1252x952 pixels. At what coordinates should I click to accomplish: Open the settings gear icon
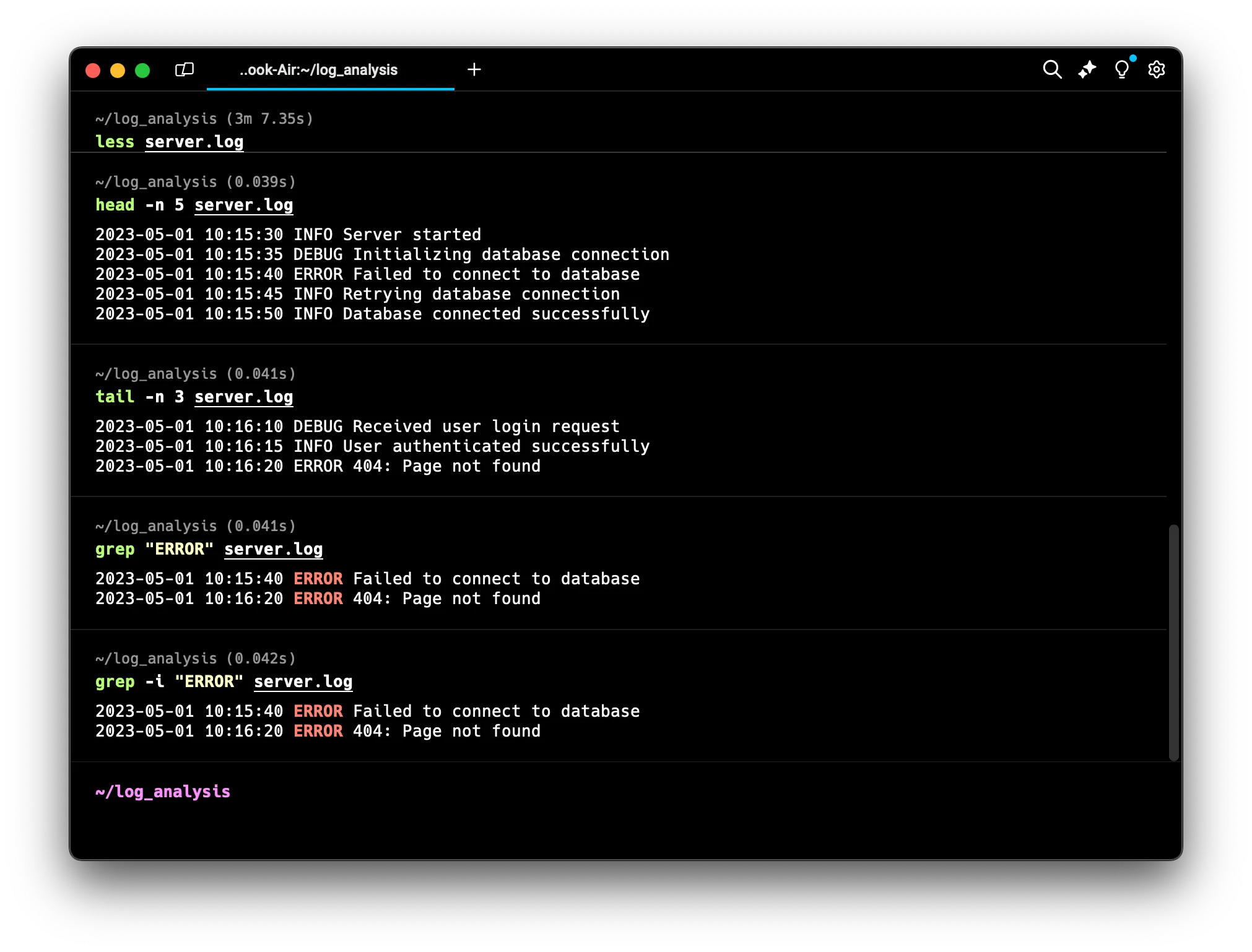coord(1156,69)
